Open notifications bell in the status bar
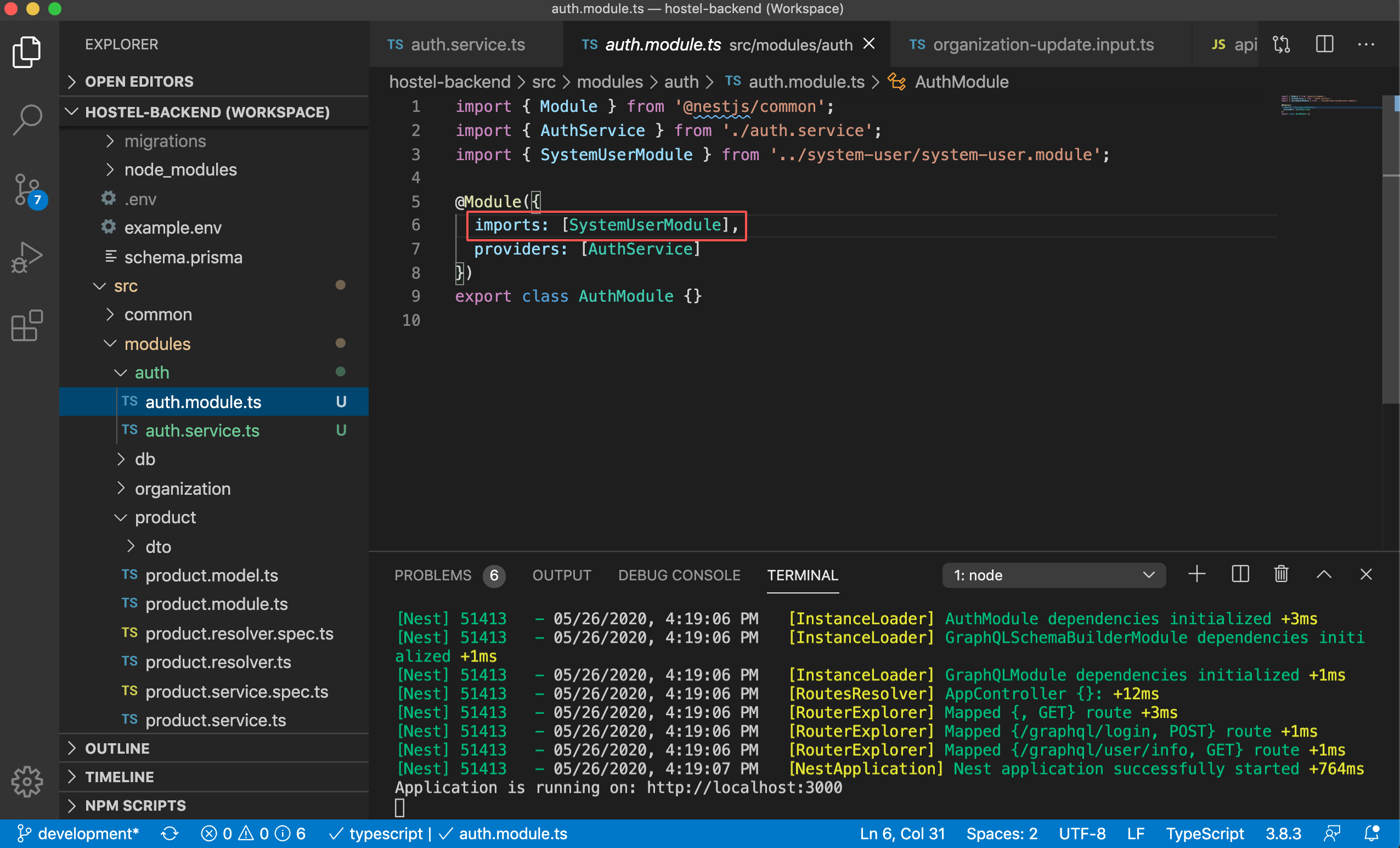 click(x=1372, y=833)
